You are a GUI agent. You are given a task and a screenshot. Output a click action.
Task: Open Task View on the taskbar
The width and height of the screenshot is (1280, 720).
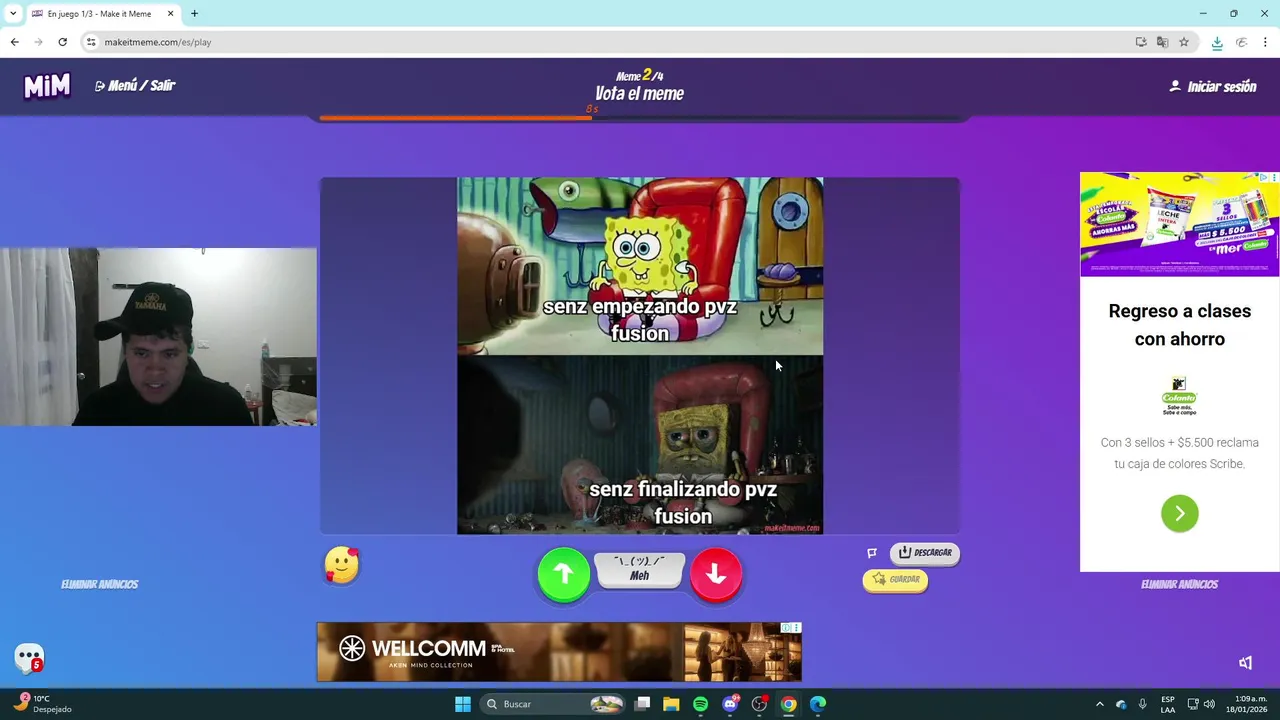pos(643,704)
